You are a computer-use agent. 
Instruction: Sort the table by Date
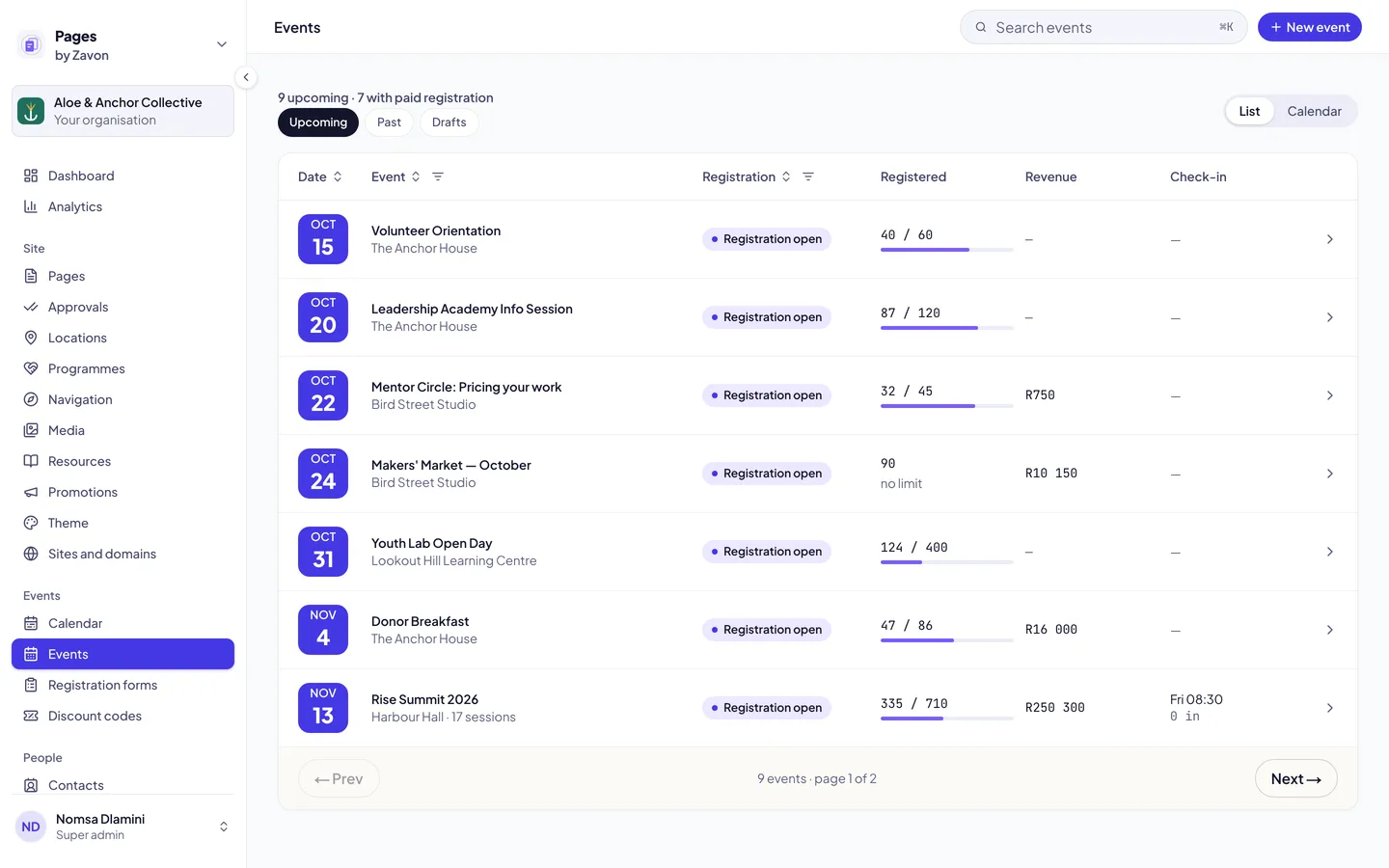(320, 176)
